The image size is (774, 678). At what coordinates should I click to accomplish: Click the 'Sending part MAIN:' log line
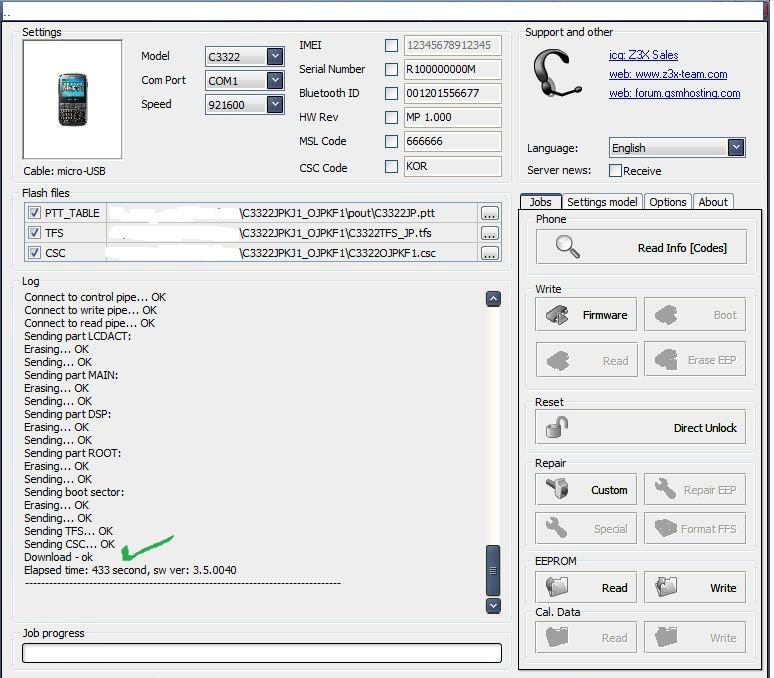[x=71, y=375]
